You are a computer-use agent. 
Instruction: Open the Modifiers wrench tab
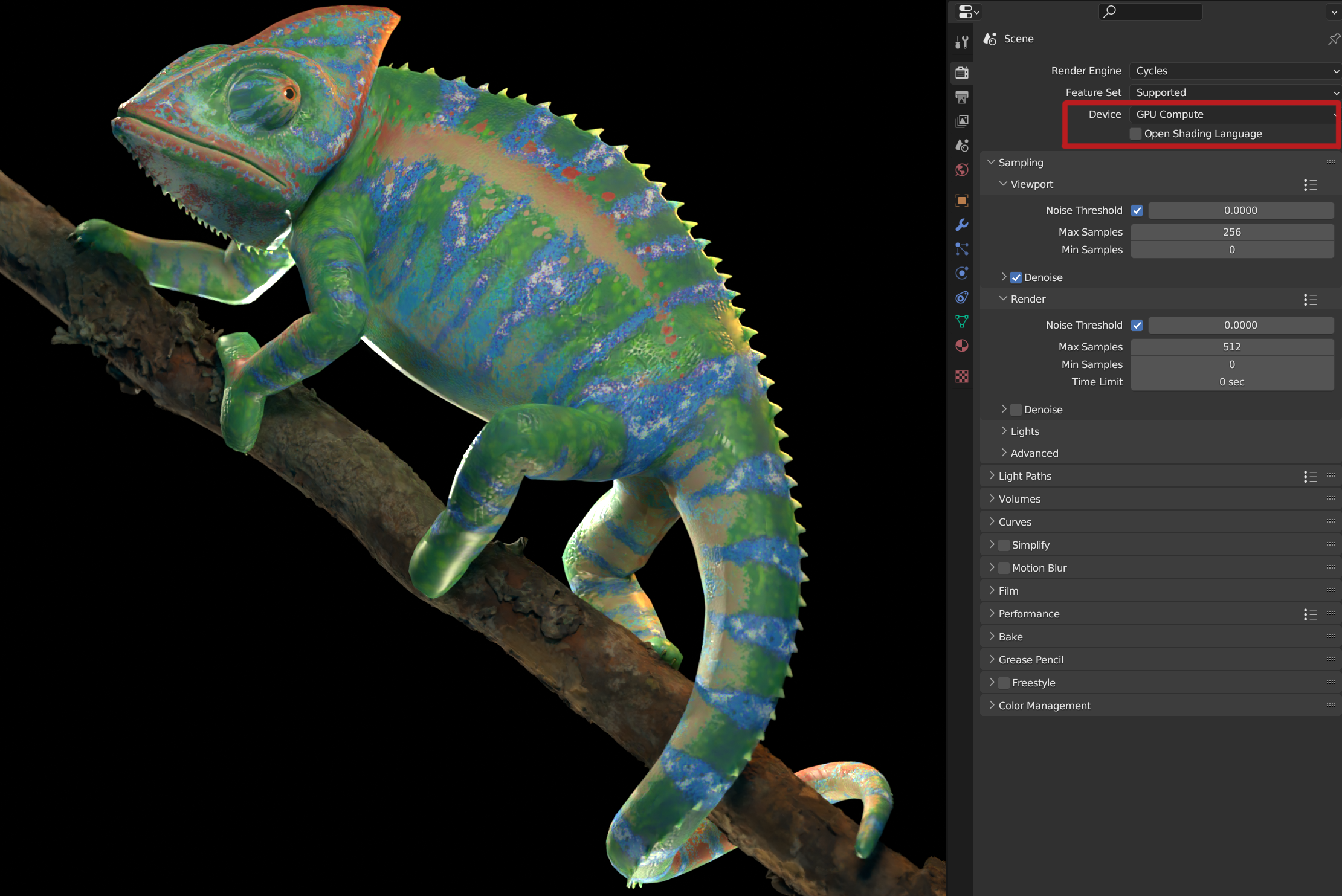point(961,225)
